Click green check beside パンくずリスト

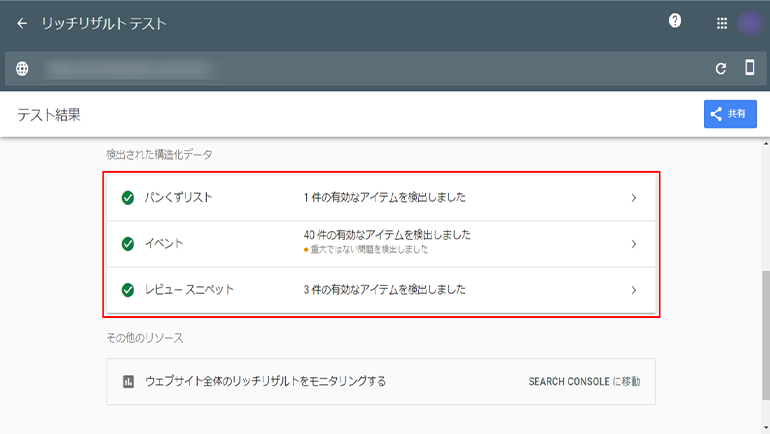[x=128, y=198]
